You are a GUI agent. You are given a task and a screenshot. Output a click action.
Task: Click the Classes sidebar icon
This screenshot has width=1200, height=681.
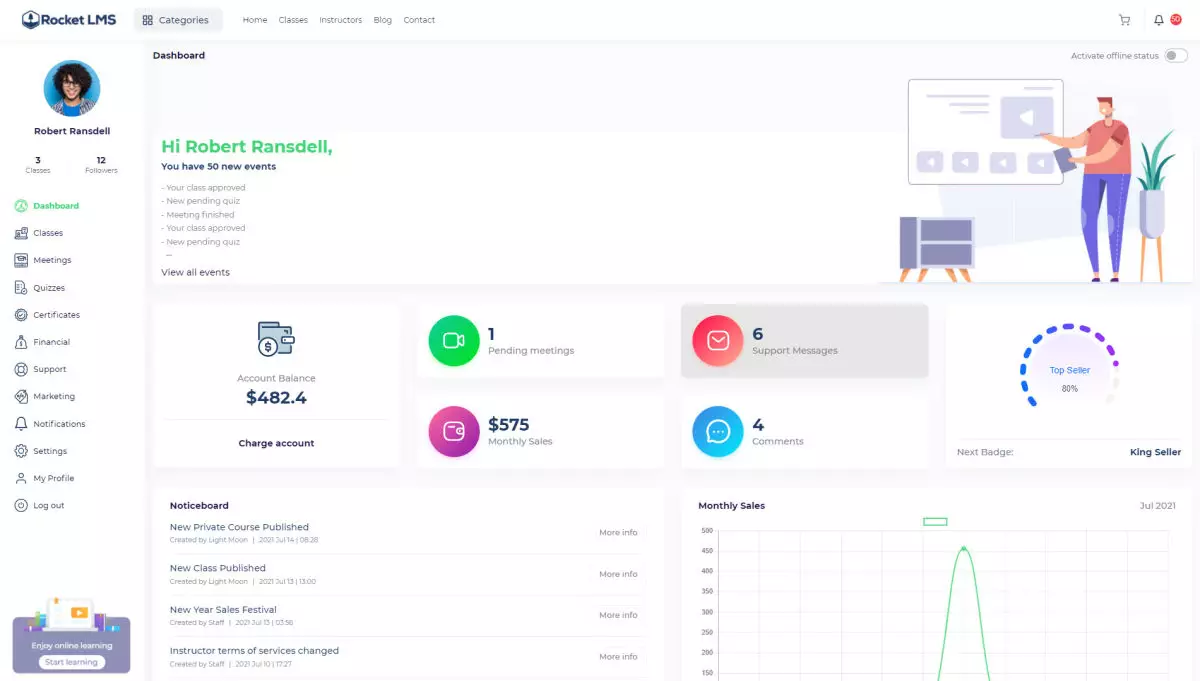[21, 233]
